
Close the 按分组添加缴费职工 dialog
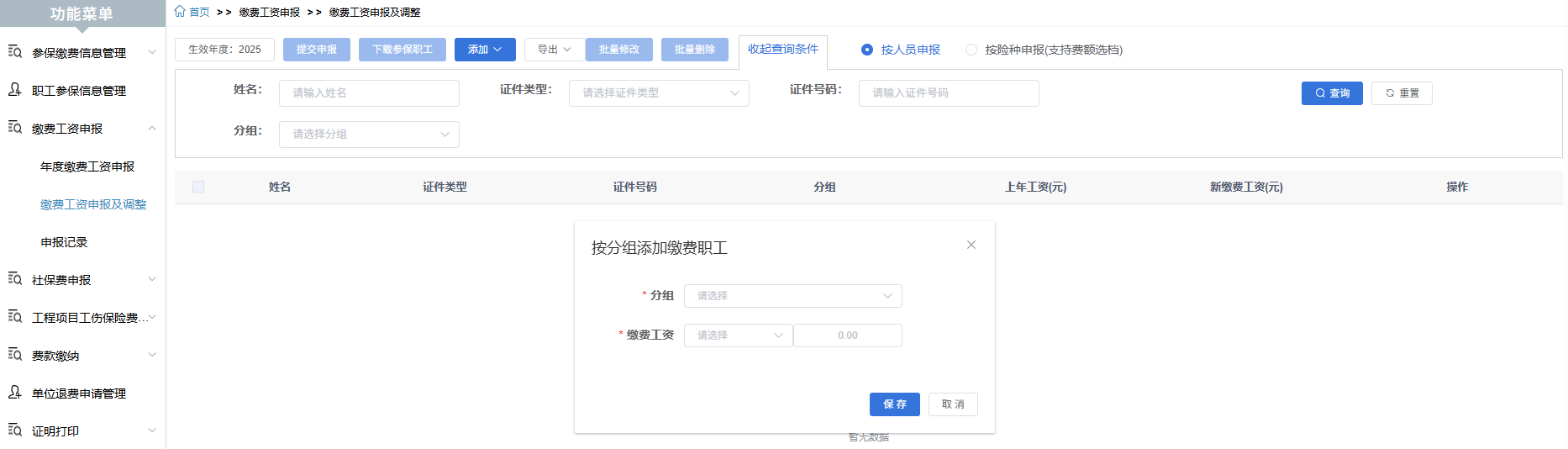point(971,245)
